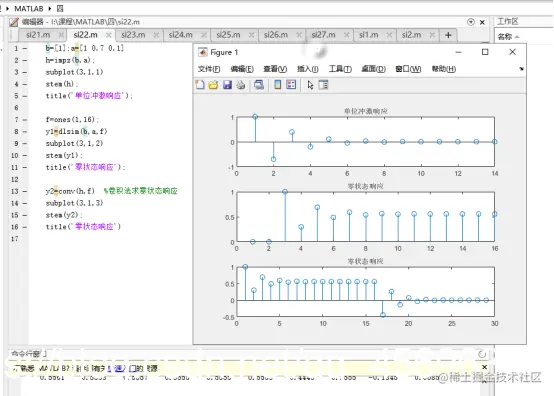Open the 查看(V) menu in Figure 1
This screenshot has height=396, width=554.
pyautogui.click(x=275, y=69)
